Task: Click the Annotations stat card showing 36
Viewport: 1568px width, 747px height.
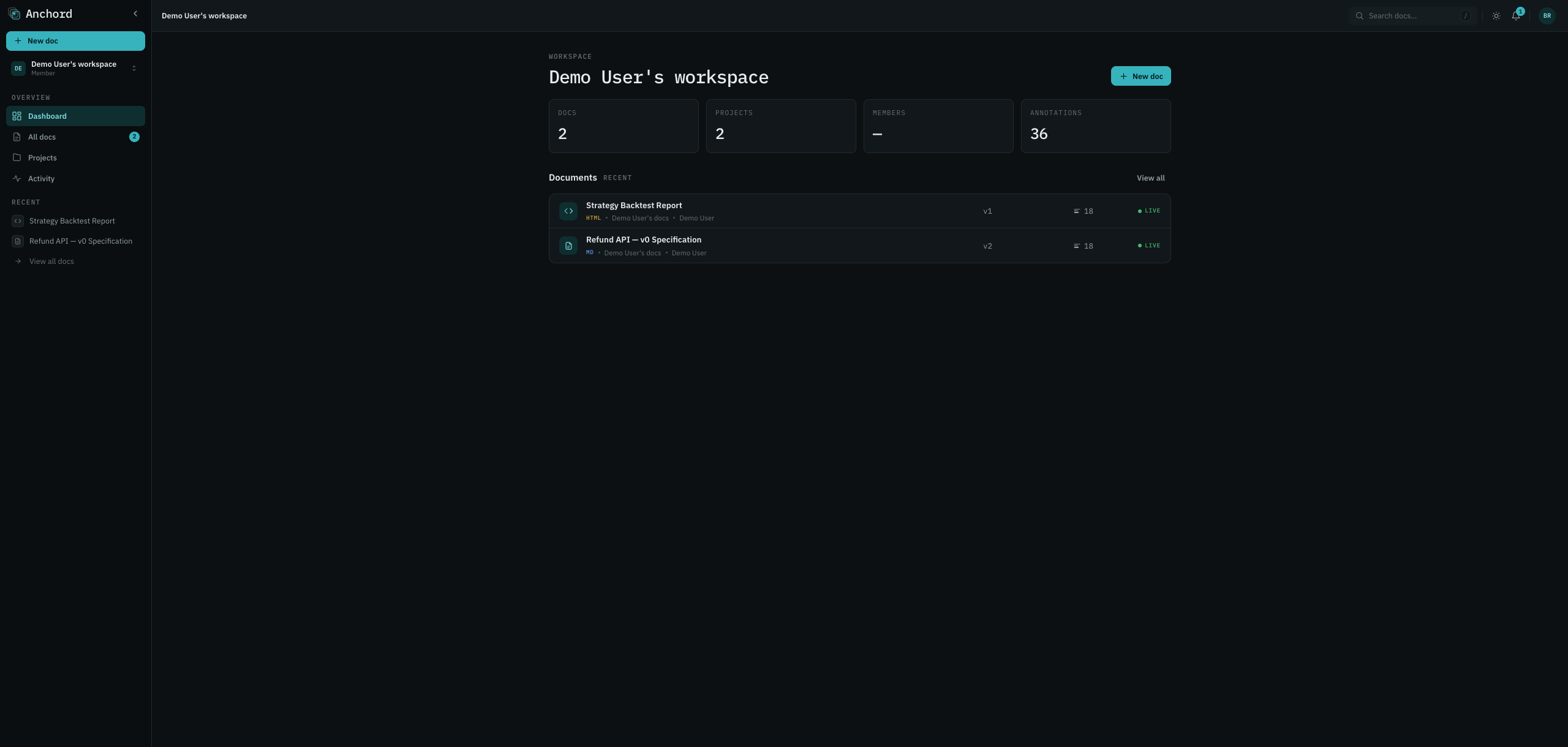Action: tap(1096, 126)
